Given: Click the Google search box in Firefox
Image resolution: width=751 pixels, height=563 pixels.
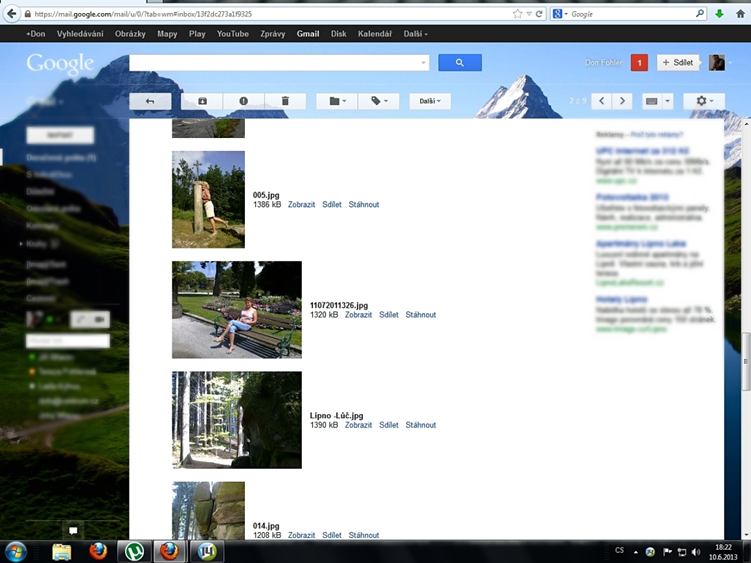Looking at the screenshot, I should [631, 14].
